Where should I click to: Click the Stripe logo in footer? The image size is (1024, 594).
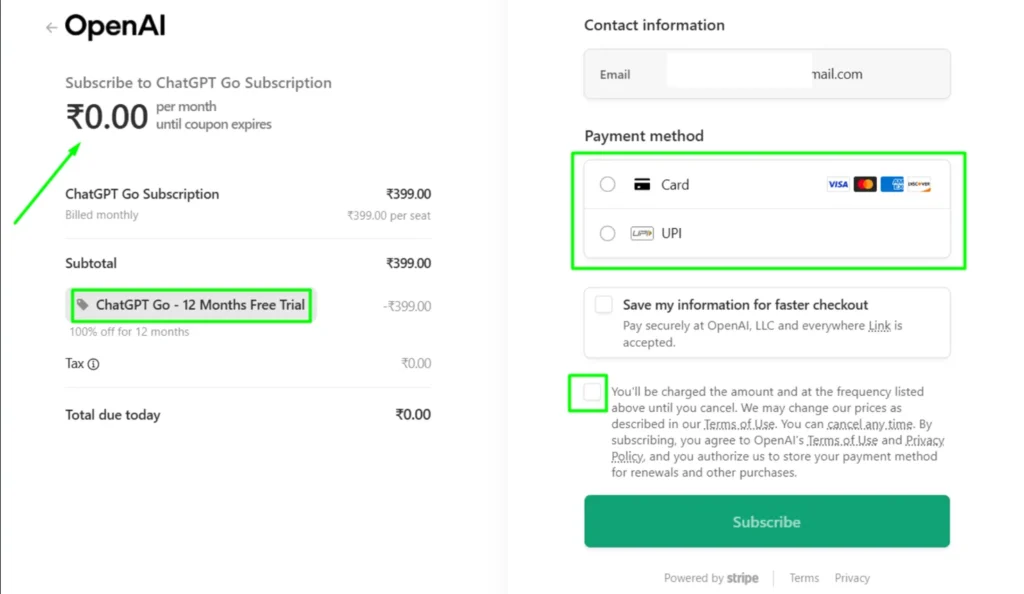point(743,578)
